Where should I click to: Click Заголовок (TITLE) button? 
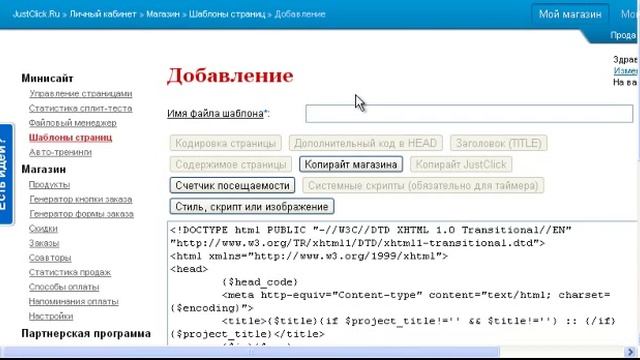pos(498,143)
